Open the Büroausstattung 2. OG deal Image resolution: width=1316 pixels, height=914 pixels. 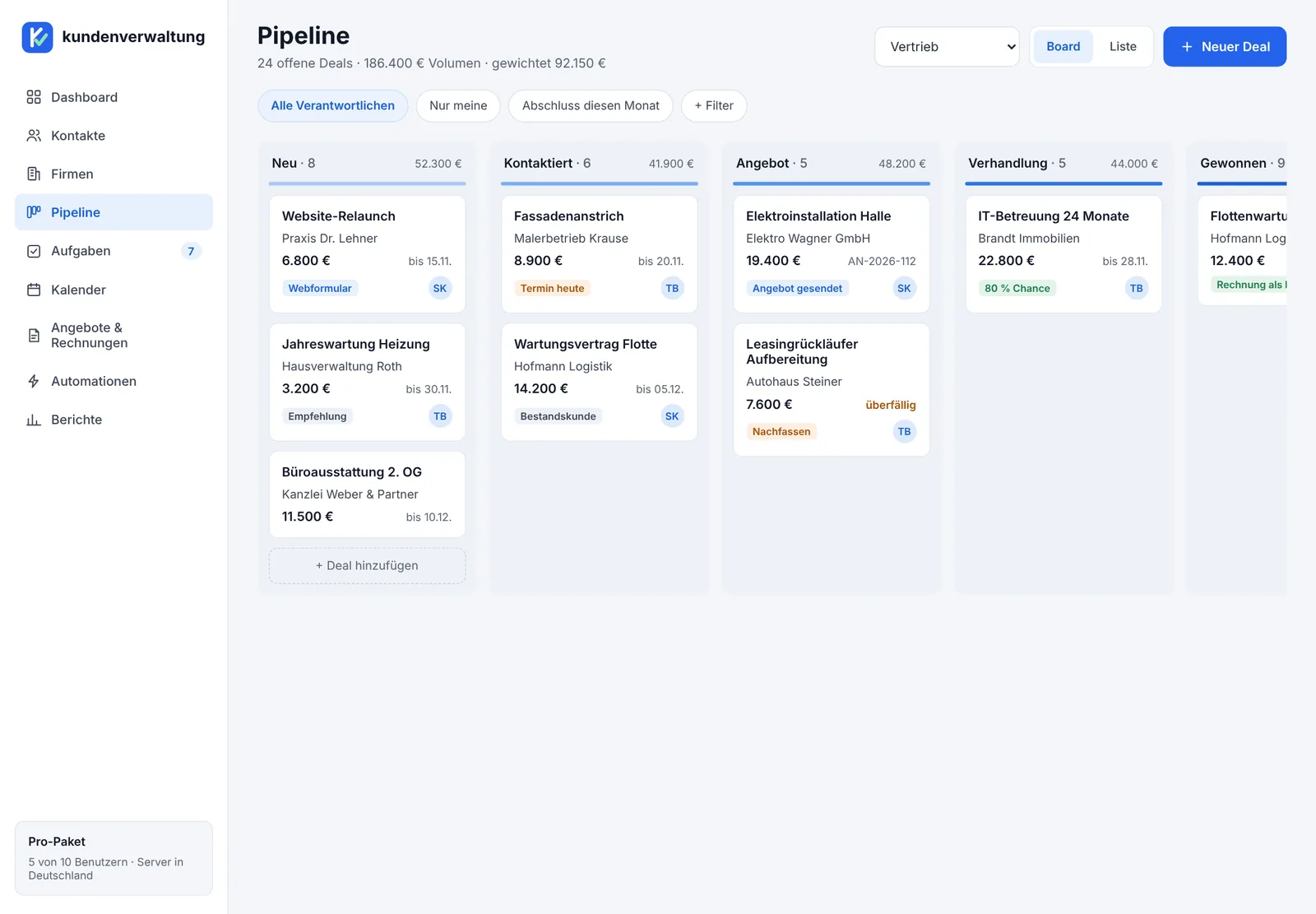click(367, 494)
